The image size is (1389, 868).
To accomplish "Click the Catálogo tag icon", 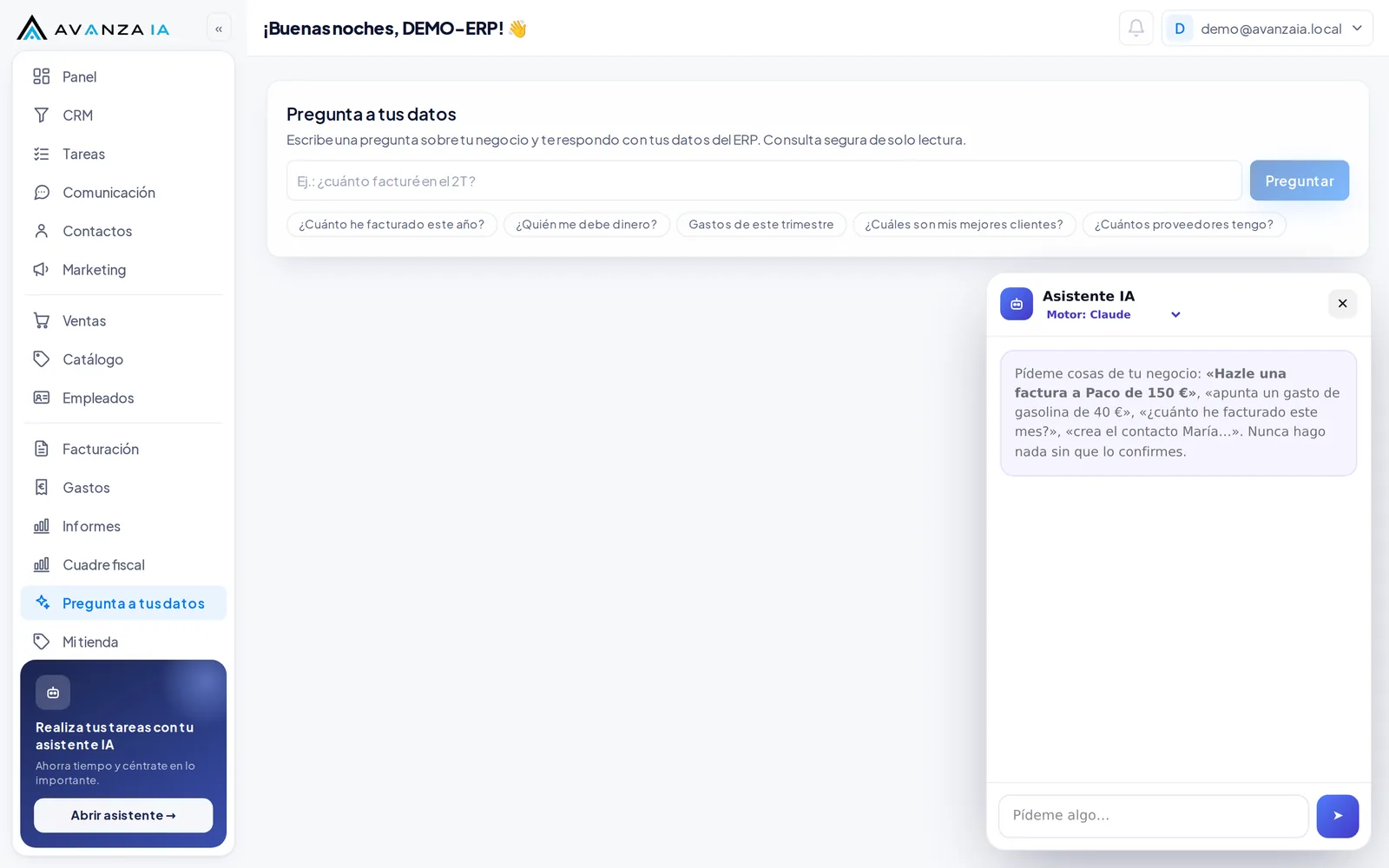I will pyautogui.click(x=41, y=359).
